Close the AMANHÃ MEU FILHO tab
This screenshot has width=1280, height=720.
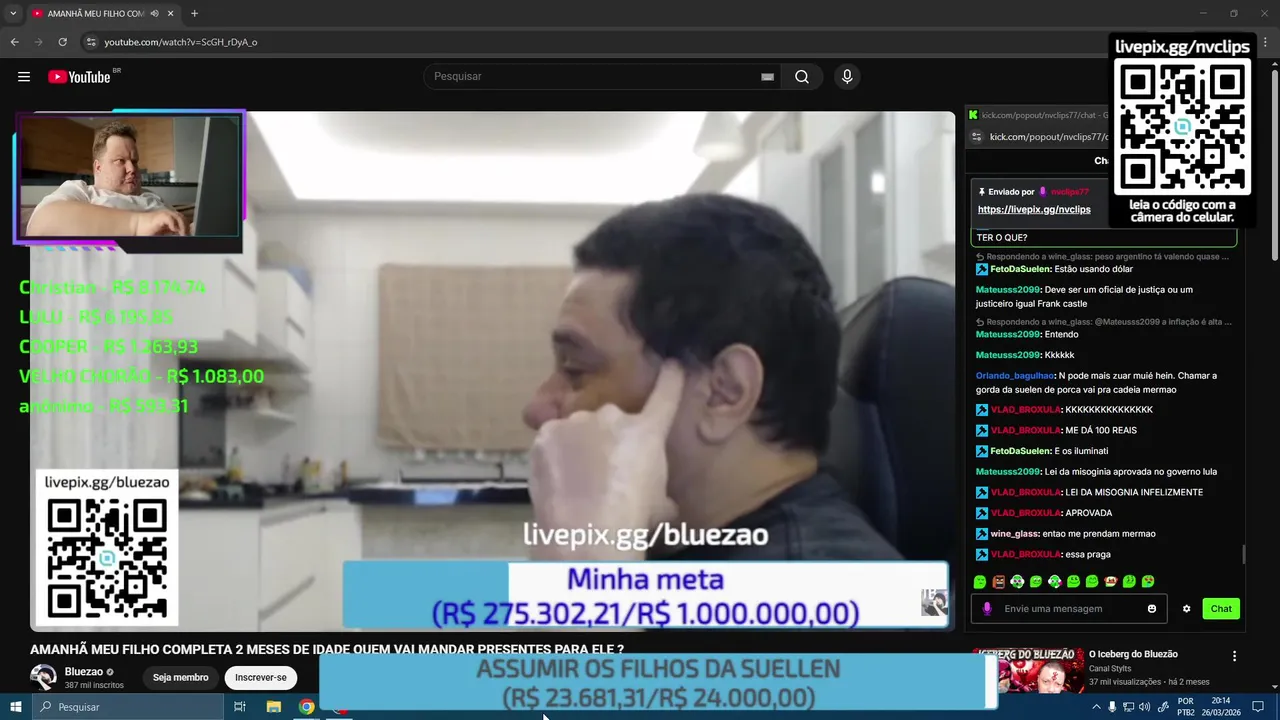(171, 14)
